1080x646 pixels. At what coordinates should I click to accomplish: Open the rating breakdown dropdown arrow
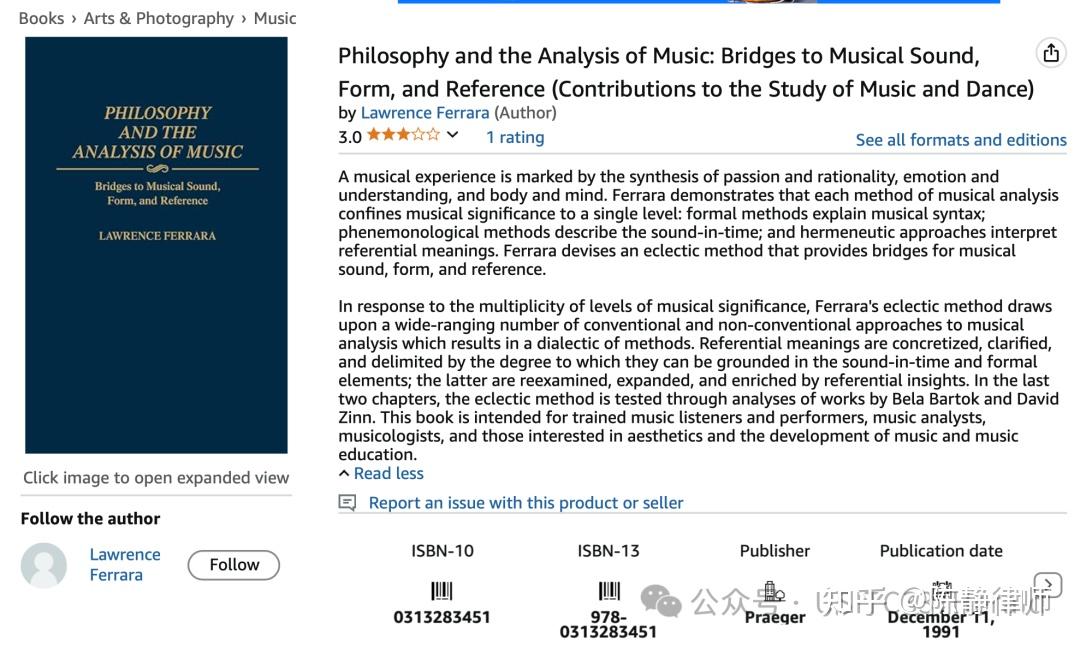pos(453,135)
